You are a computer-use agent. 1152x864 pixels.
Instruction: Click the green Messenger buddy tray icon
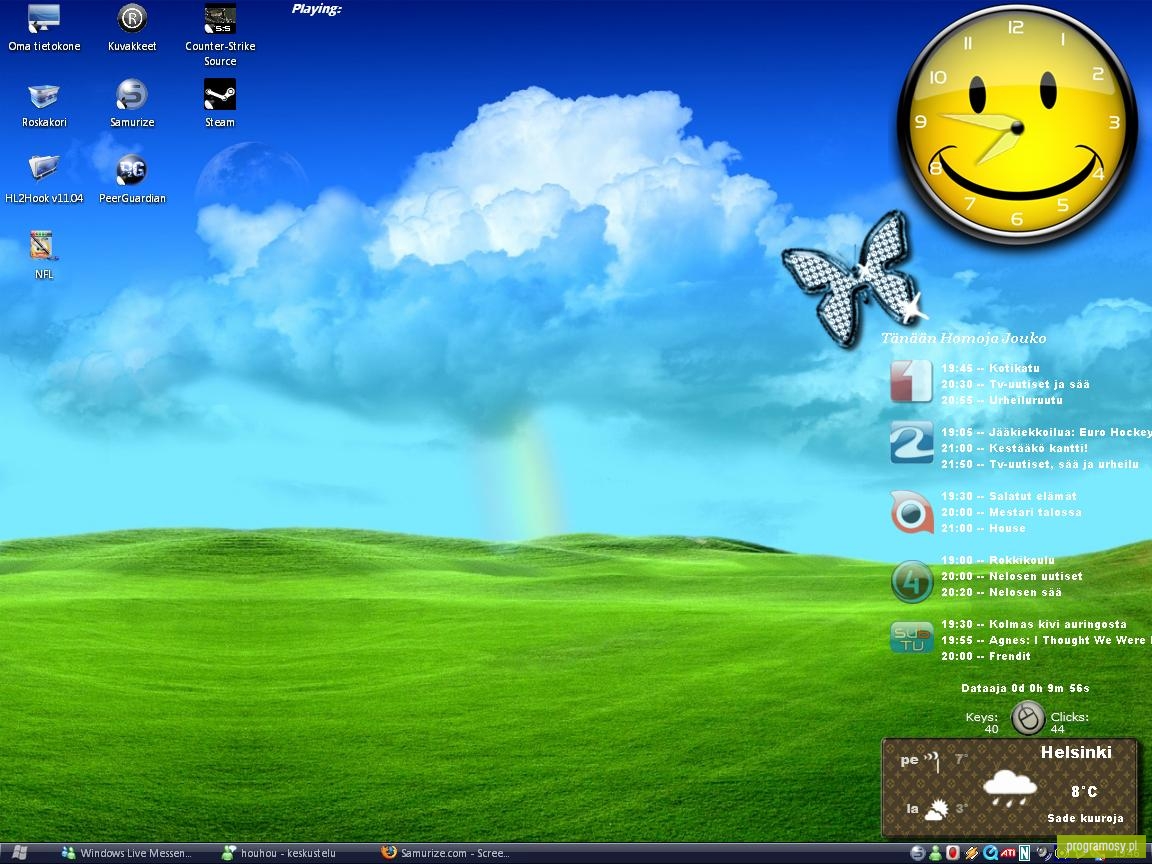935,853
